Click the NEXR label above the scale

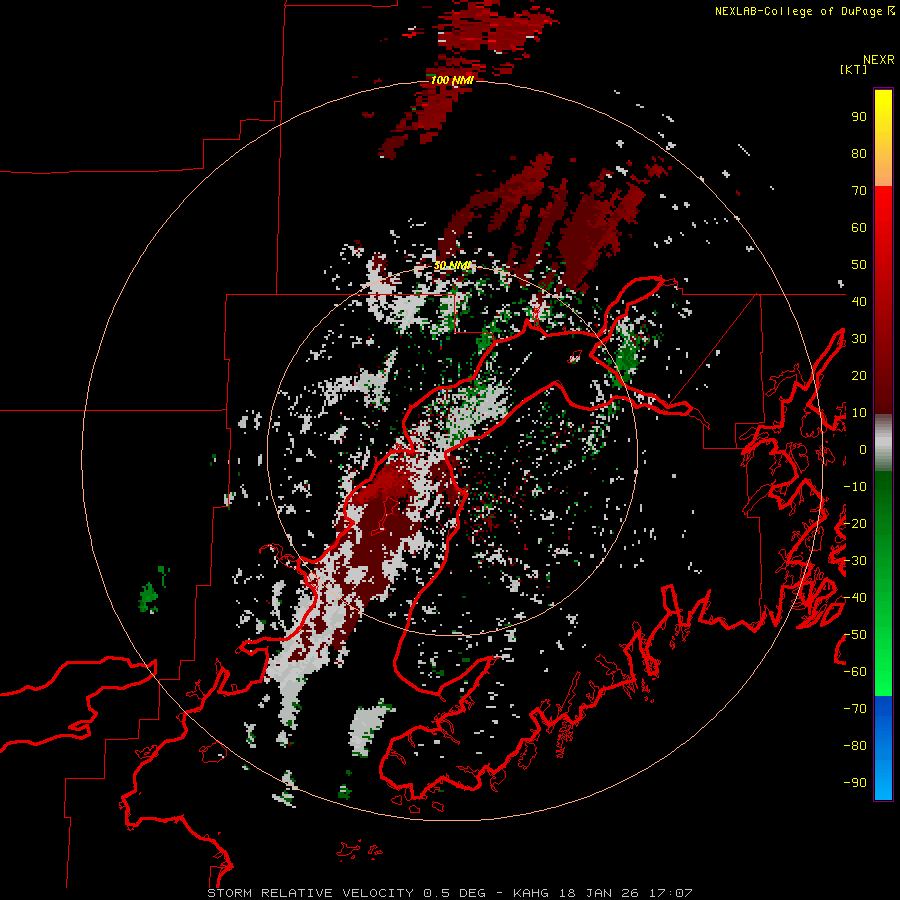[879, 60]
